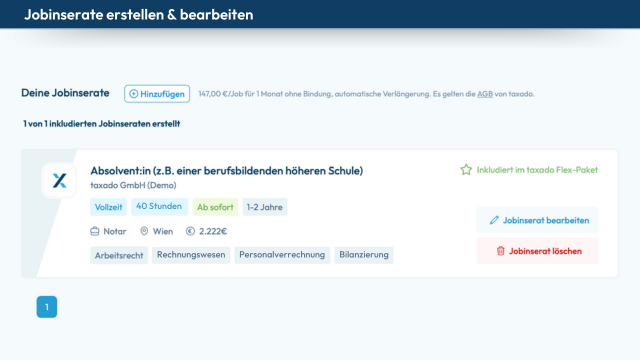This screenshot has height=360, width=640.
Task: Click the Deine Jobinserate heading
Action: coord(65,93)
